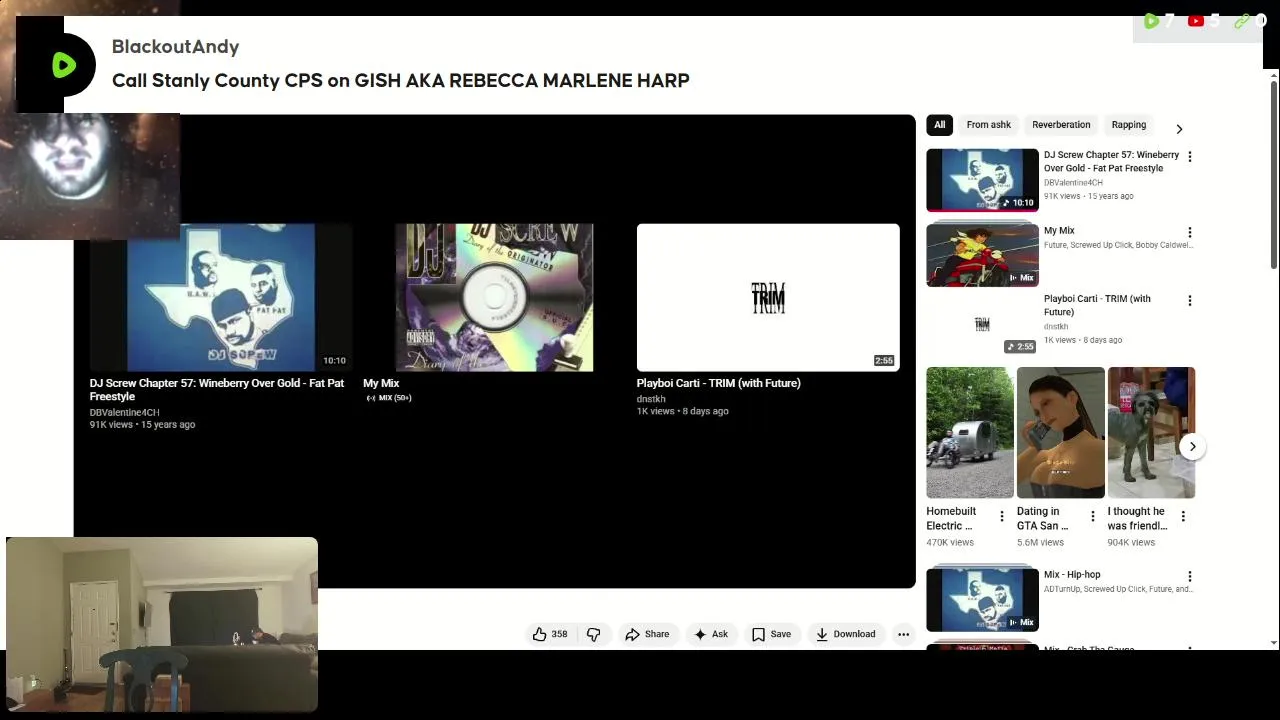The height and width of the screenshot is (720, 1280).
Task: Click 5.6M views under Dating in GTA
Action: (1040, 542)
